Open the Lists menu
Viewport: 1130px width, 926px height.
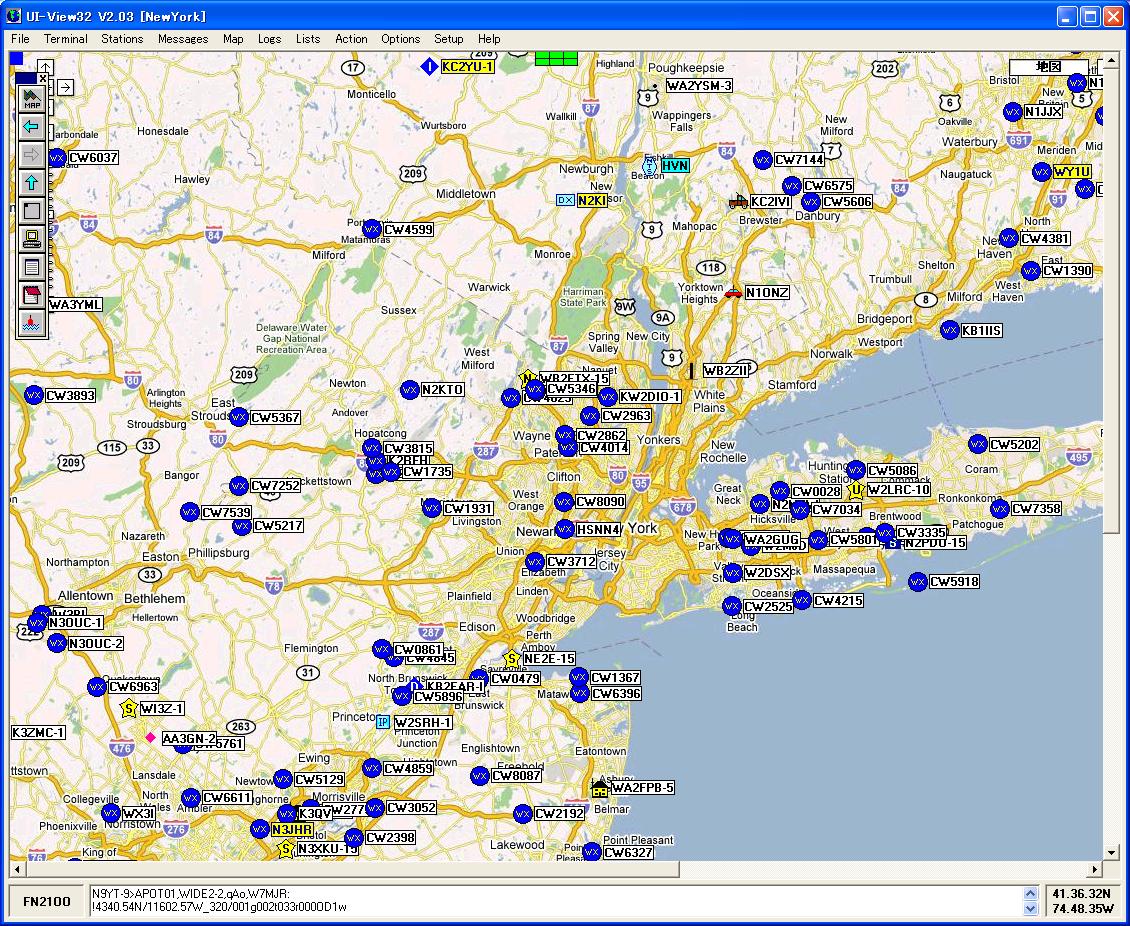tap(308, 39)
